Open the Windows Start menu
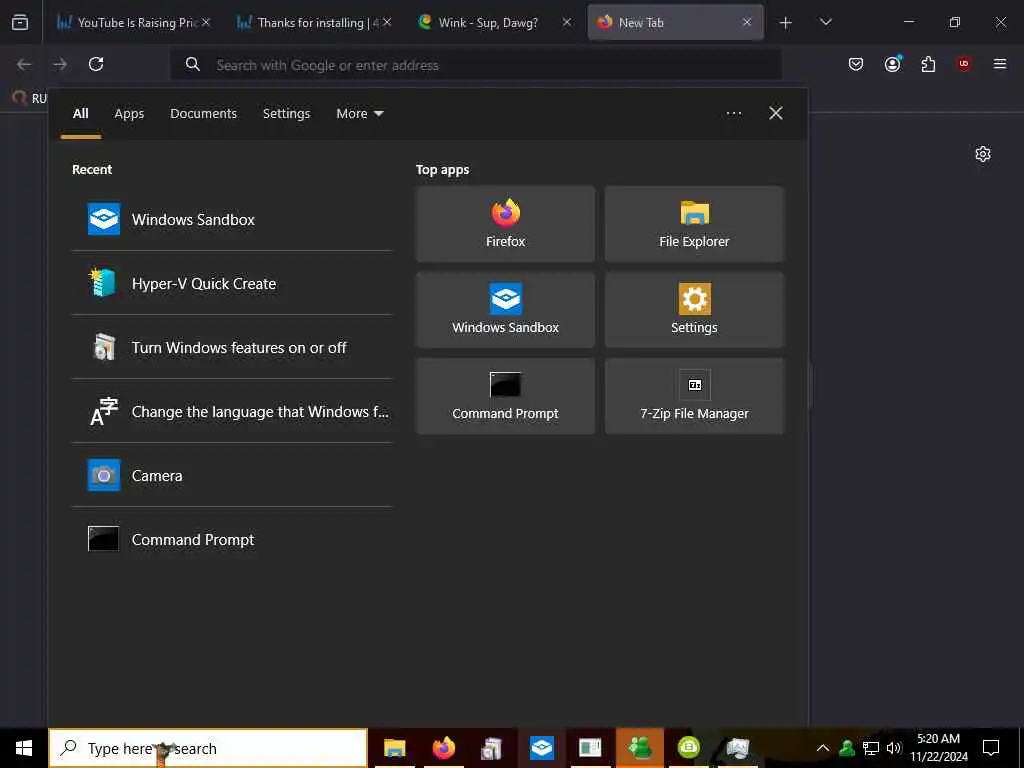This screenshot has height=768, width=1024. tap(24, 748)
